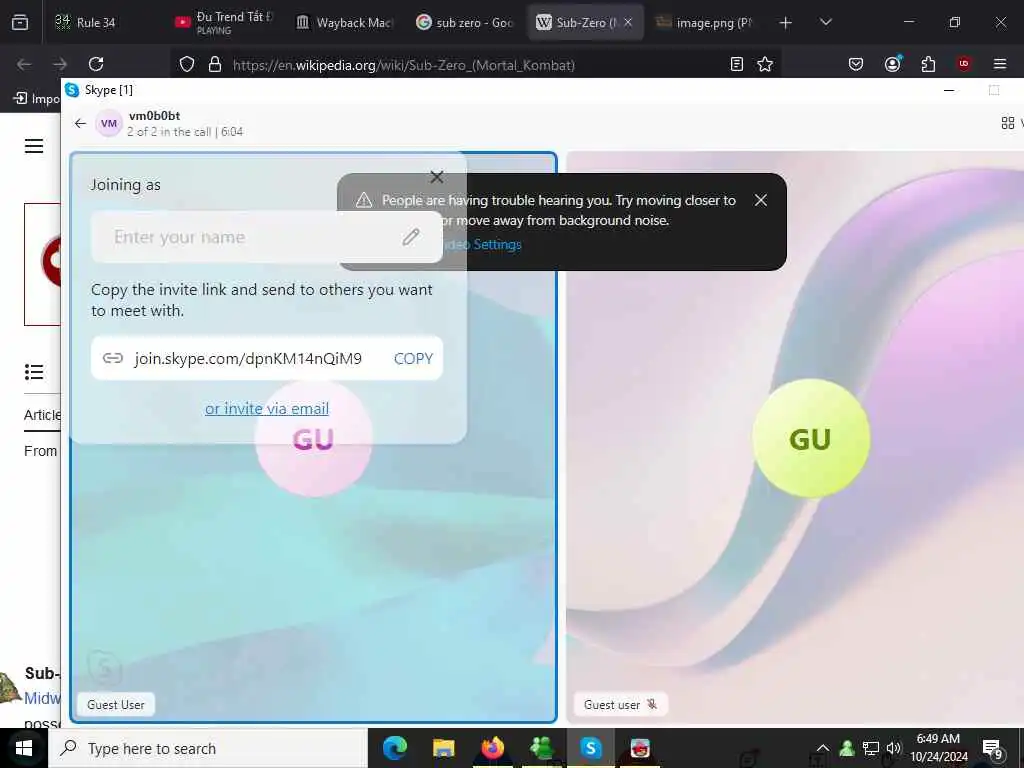Click the Guest User label on left tile
This screenshot has height=768, width=1024.
tap(116, 705)
